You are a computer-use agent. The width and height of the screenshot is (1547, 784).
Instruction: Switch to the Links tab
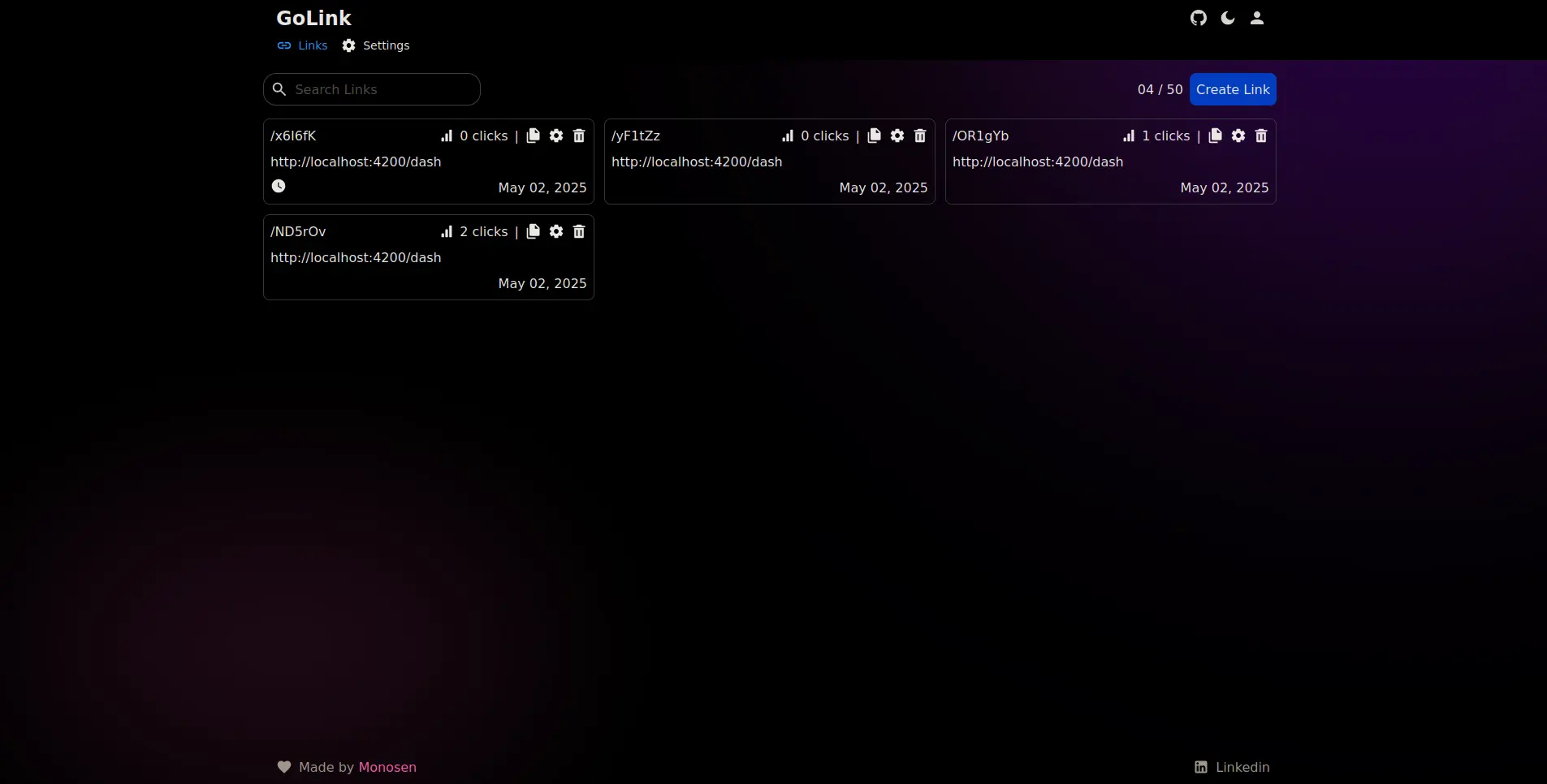(x=302, y=45)
